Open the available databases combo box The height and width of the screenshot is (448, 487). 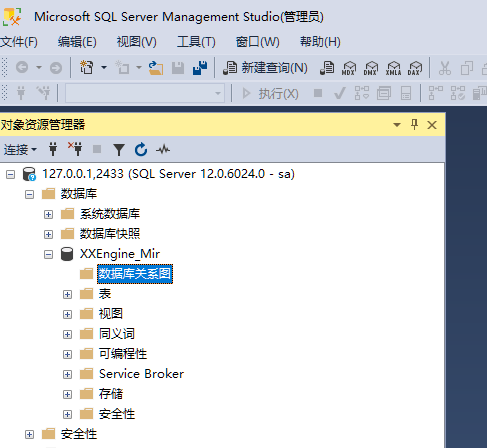(145, 93)
